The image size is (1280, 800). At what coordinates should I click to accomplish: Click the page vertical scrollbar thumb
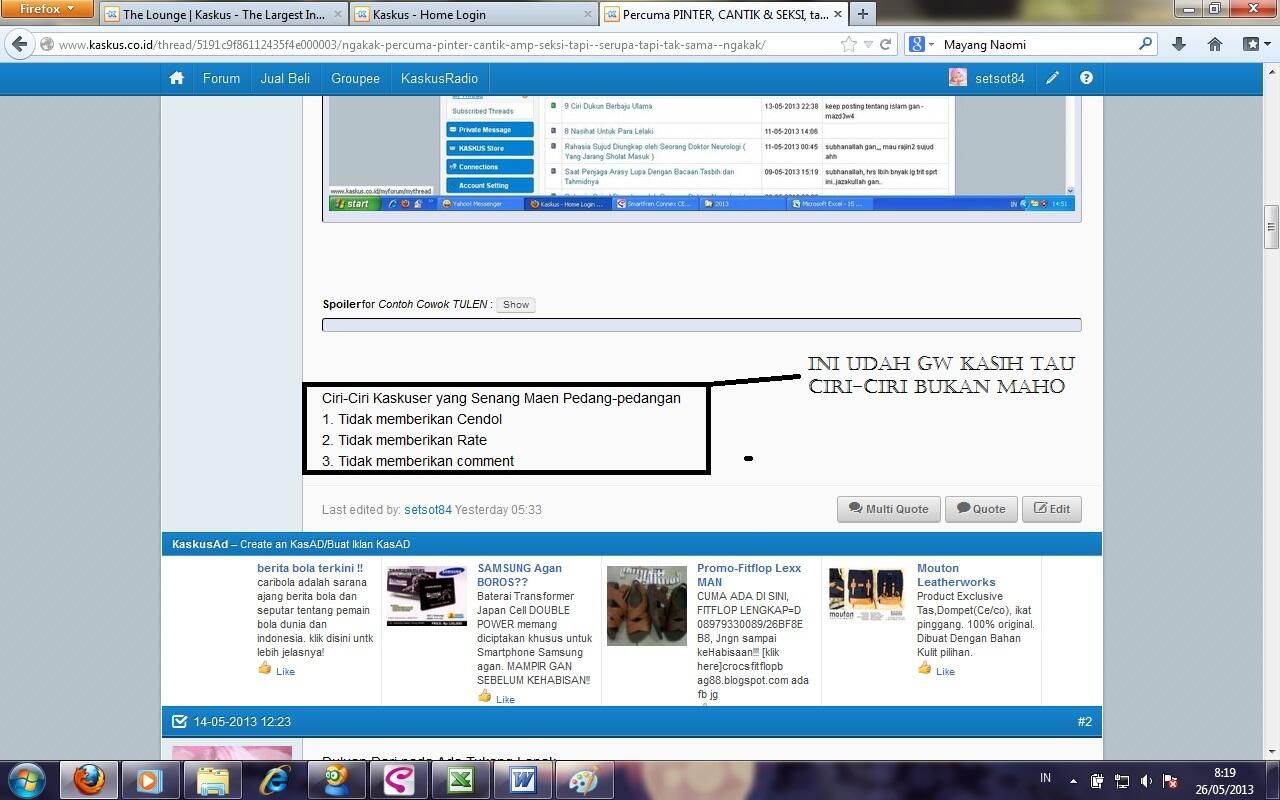1272,227
